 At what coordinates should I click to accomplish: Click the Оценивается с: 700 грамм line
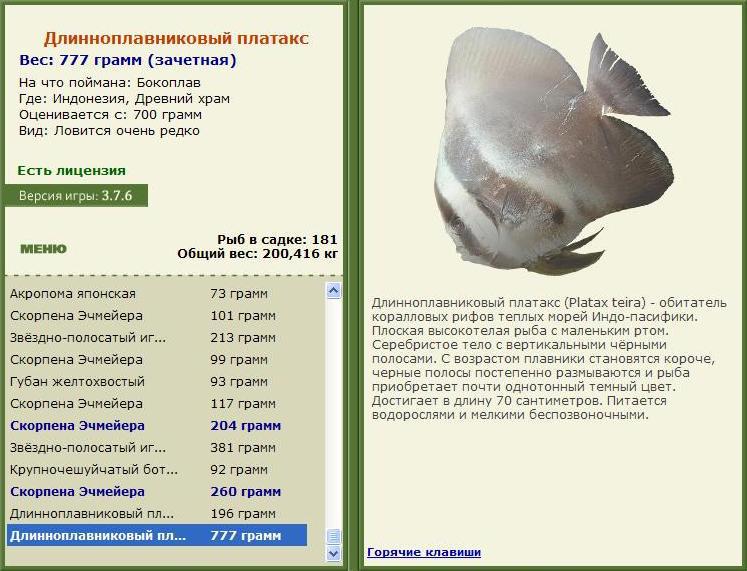tap(110, 115)
